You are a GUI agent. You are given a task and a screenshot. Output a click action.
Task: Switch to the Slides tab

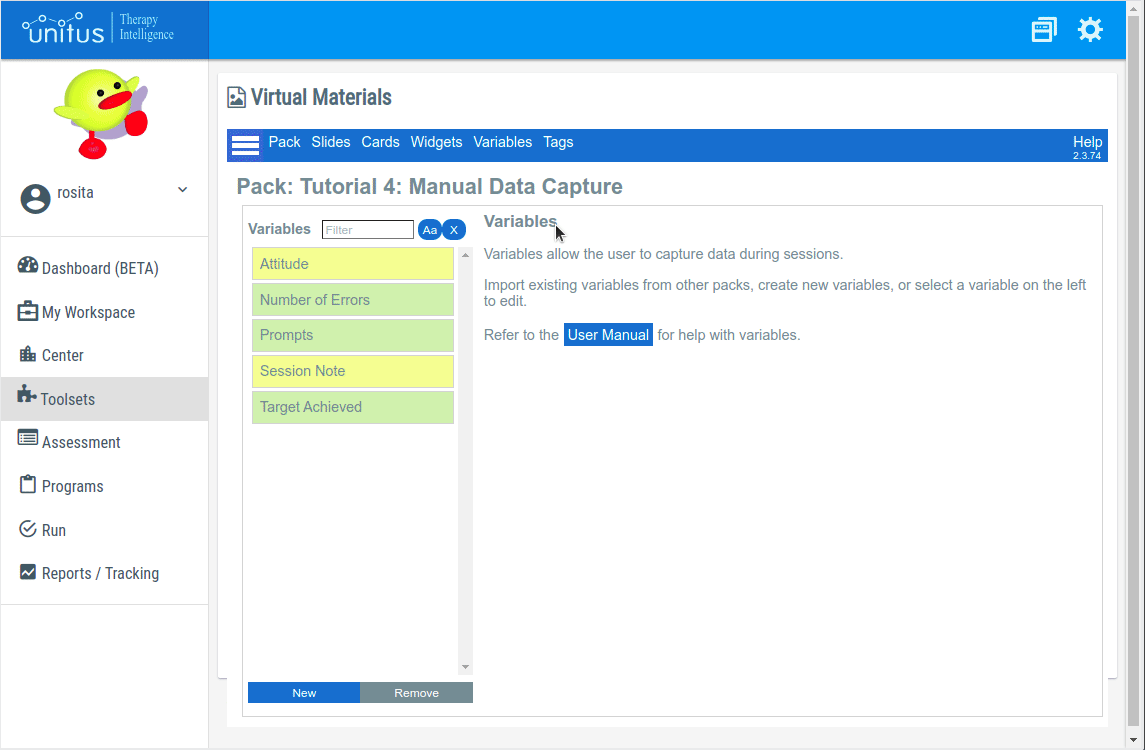tap(331, 142)
